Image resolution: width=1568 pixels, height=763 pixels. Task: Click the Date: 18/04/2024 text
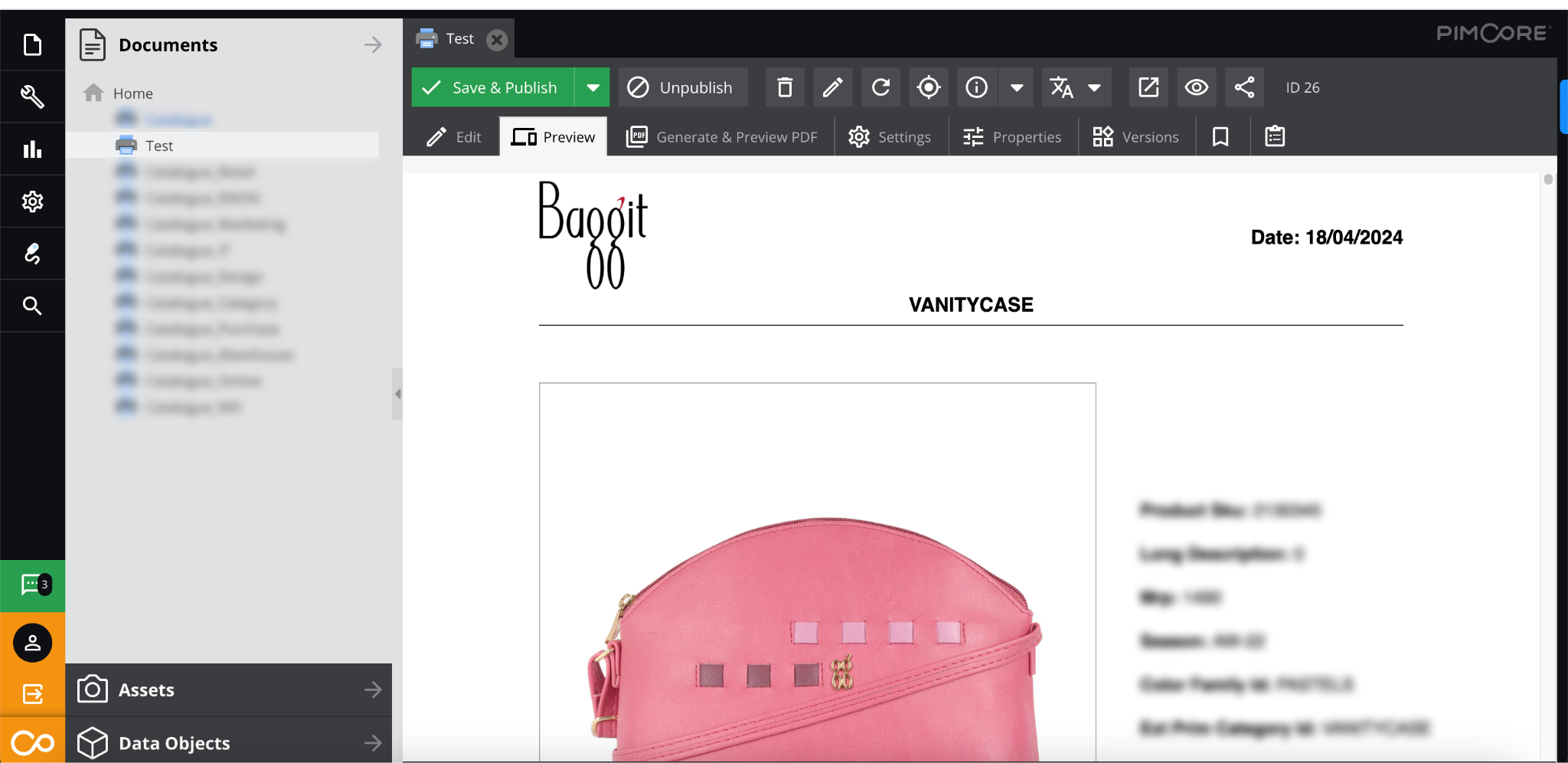tap(1327, 237)
